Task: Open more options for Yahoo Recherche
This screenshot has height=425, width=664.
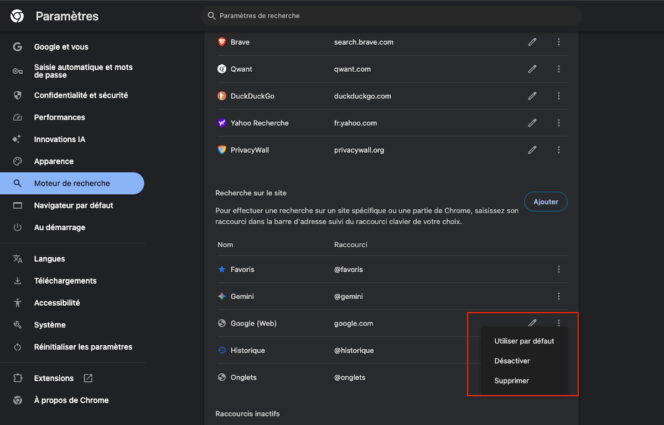Action: (x=559, y=123)
